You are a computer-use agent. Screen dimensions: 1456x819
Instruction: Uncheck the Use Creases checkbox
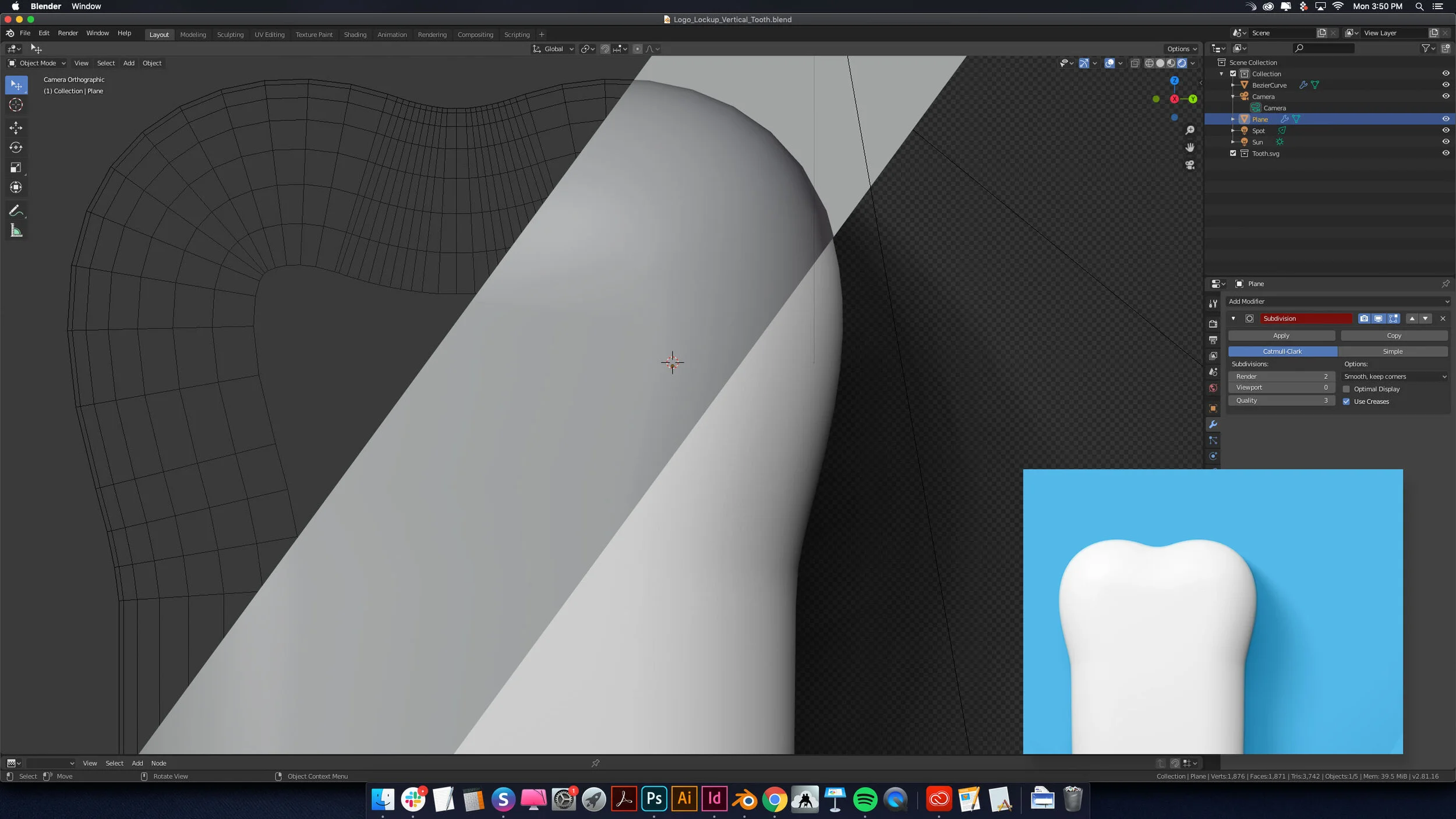(x=1346, y=401)
